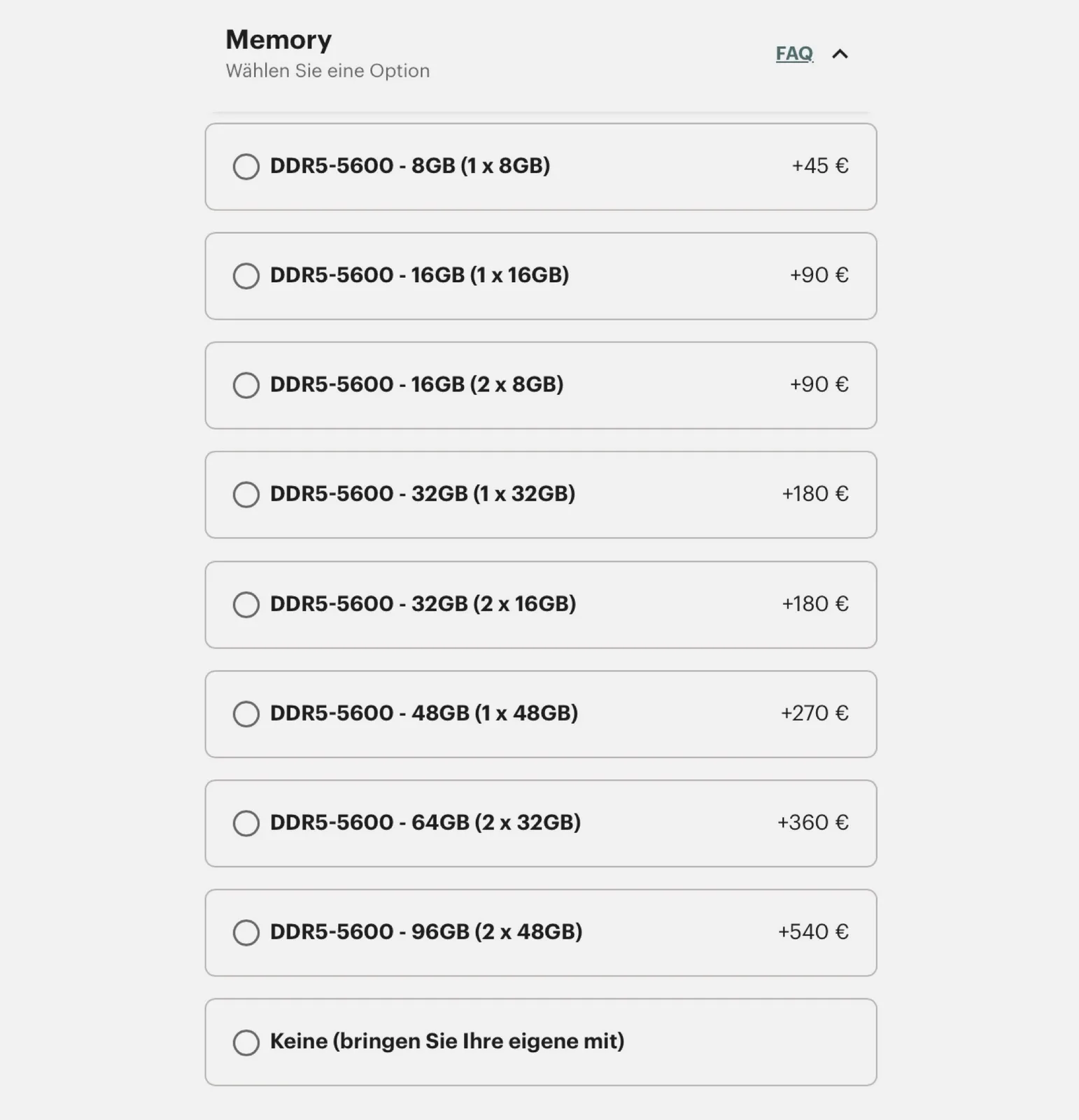Select the 64GB (2 x 32GB) radio button
This screenshot has height=1120, width=1079.
tap(246, 822)
